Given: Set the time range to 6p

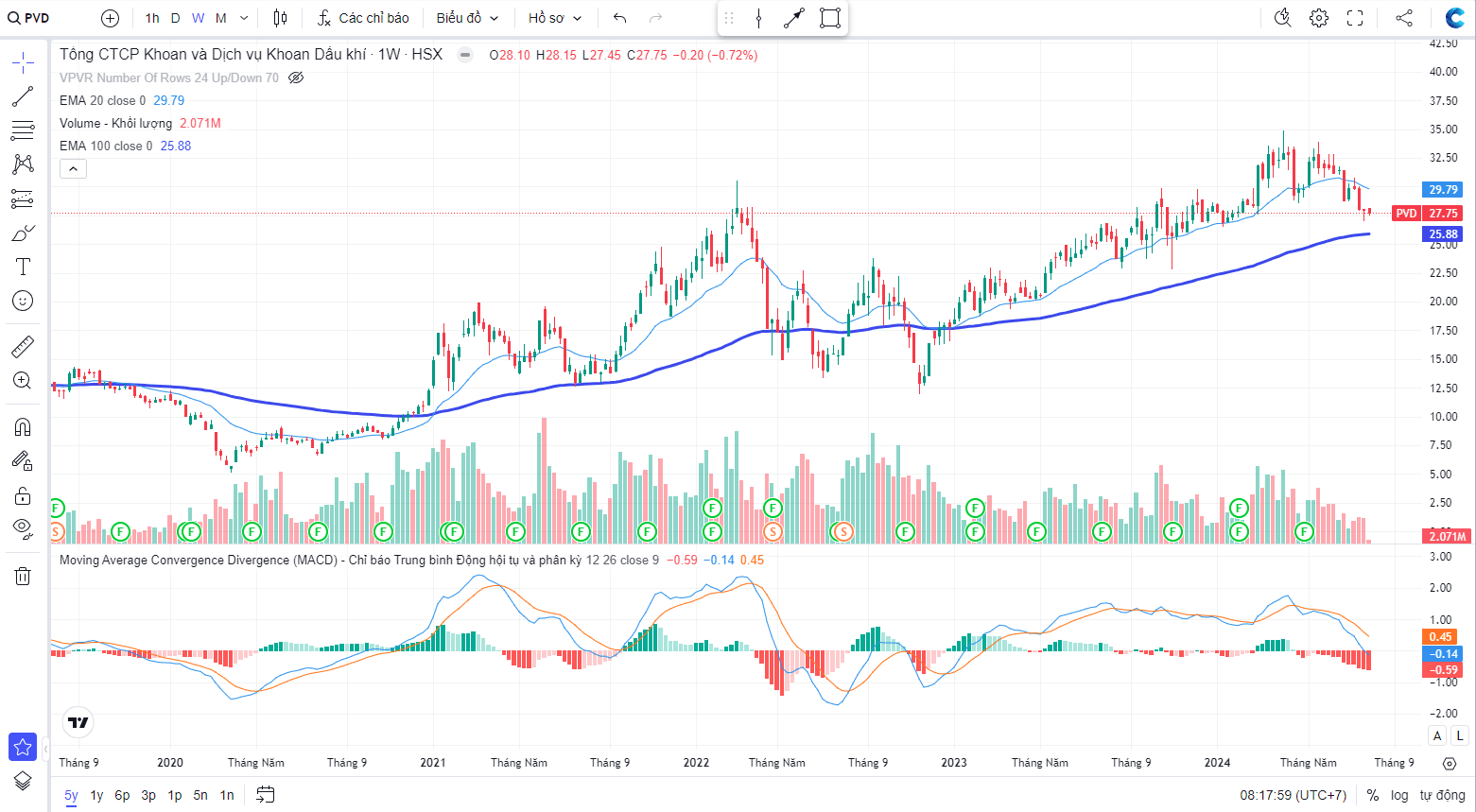Looking at the screenshot, I should 122,795.
